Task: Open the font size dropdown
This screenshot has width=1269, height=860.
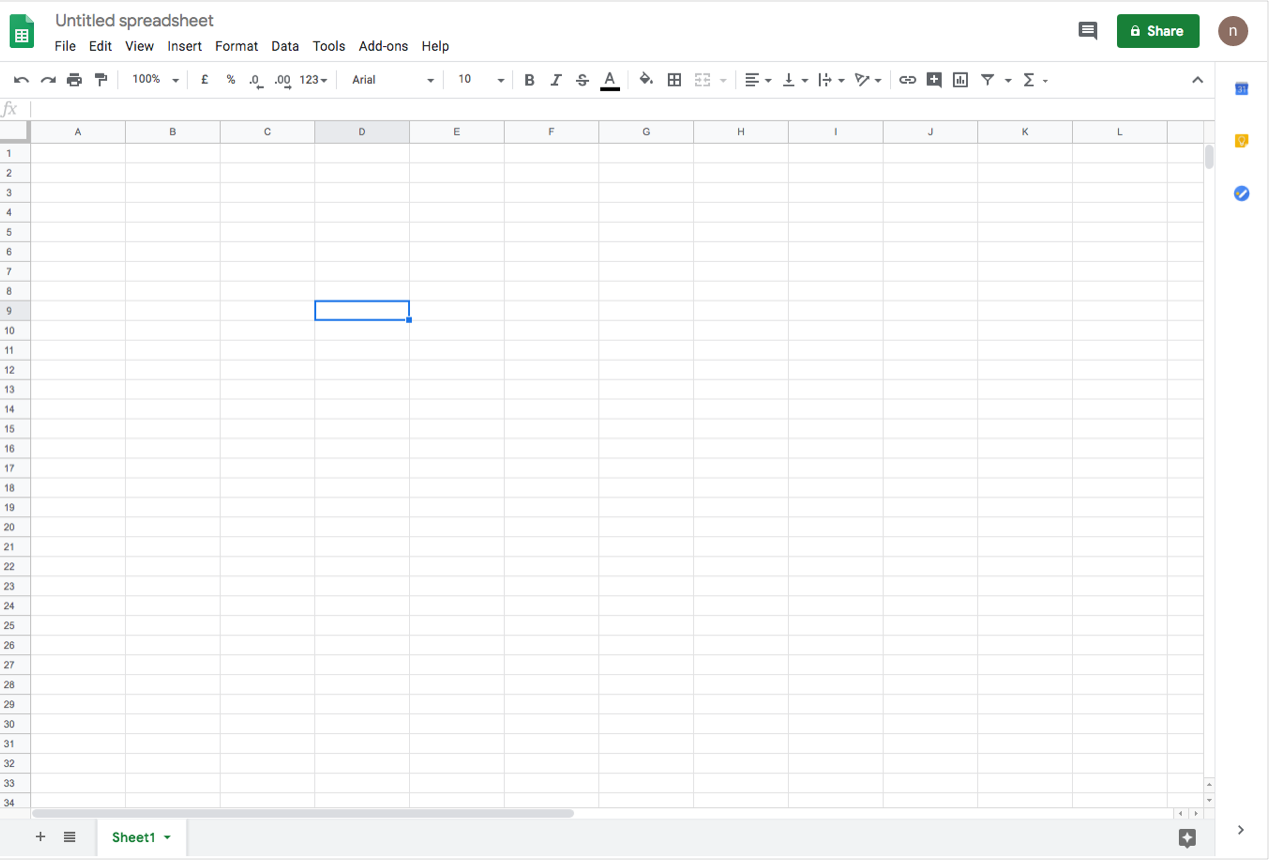Action: point(480,80)
